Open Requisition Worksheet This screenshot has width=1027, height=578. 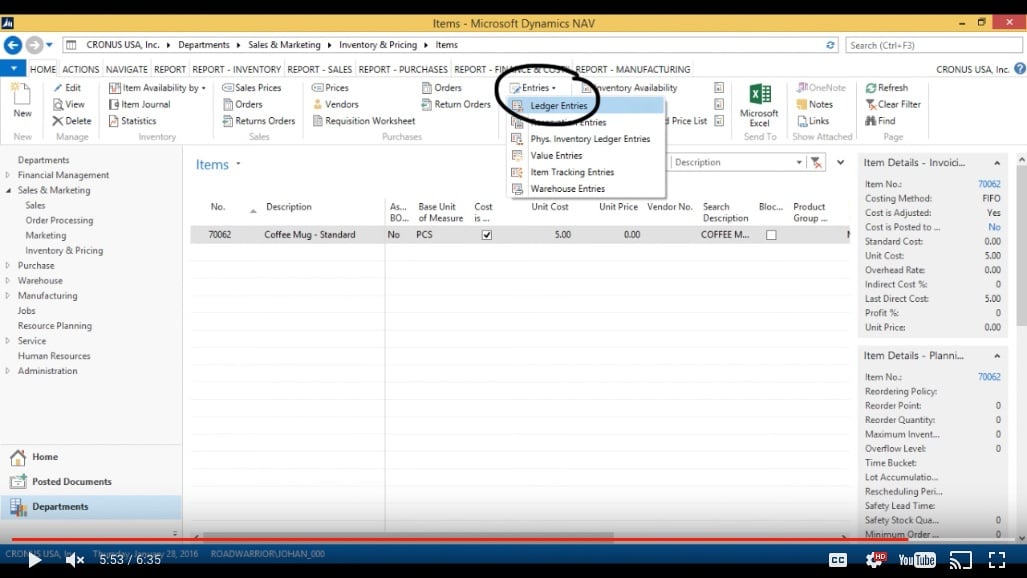pos(364,121)
